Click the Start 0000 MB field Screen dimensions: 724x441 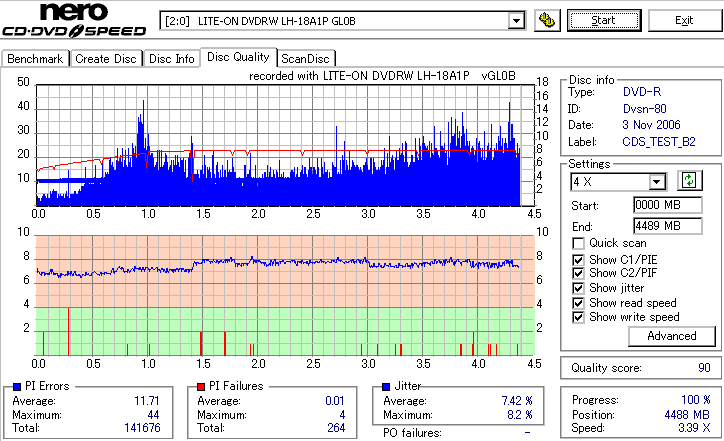(x=668, y=205)
